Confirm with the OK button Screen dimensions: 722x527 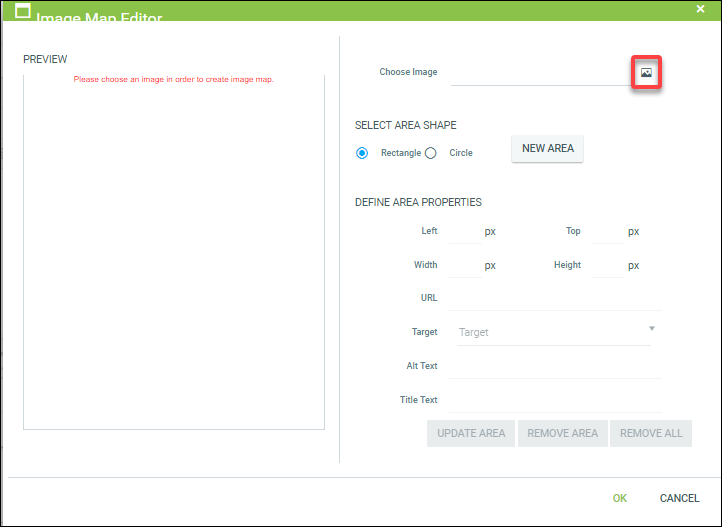[x=620, y=498]
